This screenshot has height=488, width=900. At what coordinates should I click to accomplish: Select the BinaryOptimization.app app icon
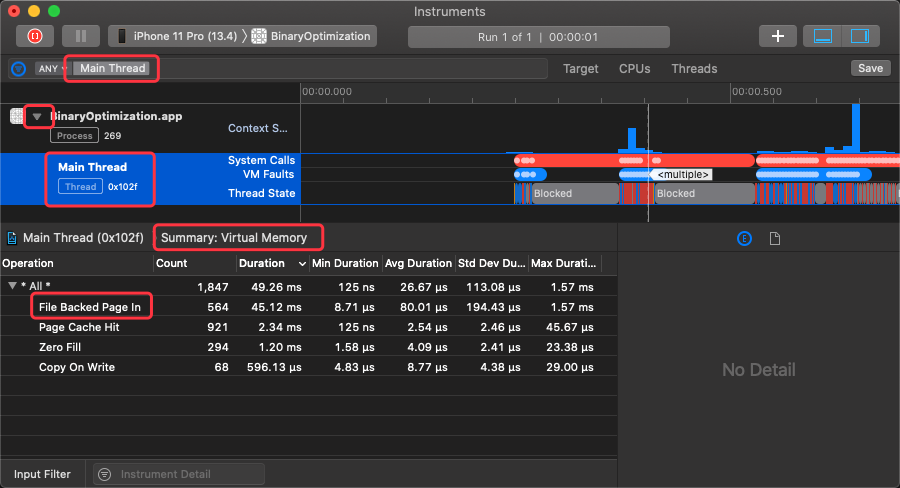click(17, 116)
